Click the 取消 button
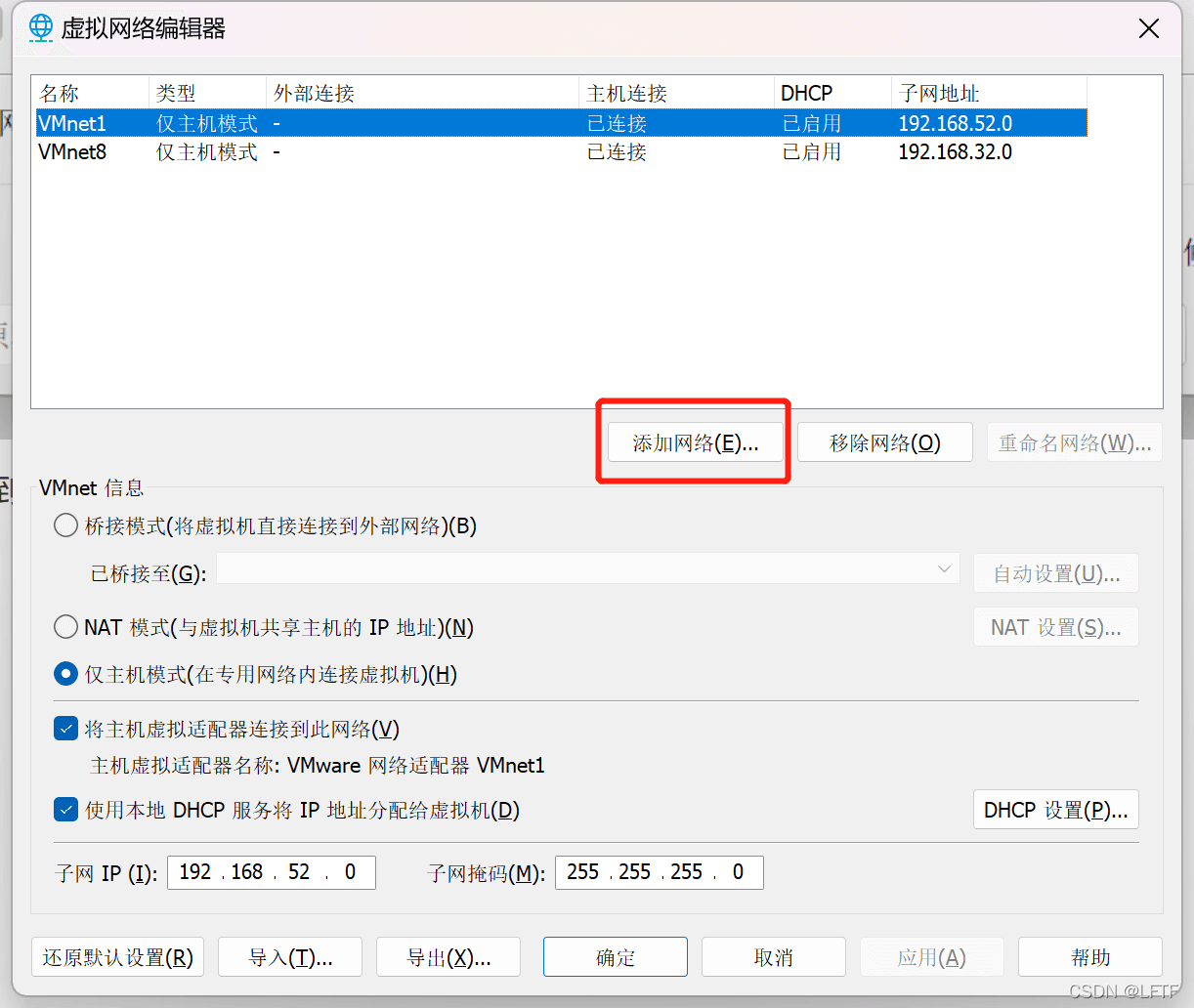Image resolution: width=1194 pixels, height=1008 pixels. 774,957
